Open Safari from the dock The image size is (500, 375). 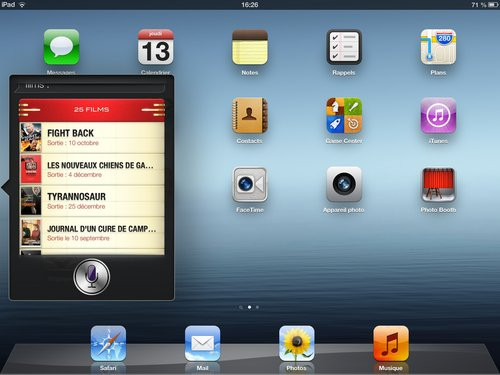(x=108, y=344)
